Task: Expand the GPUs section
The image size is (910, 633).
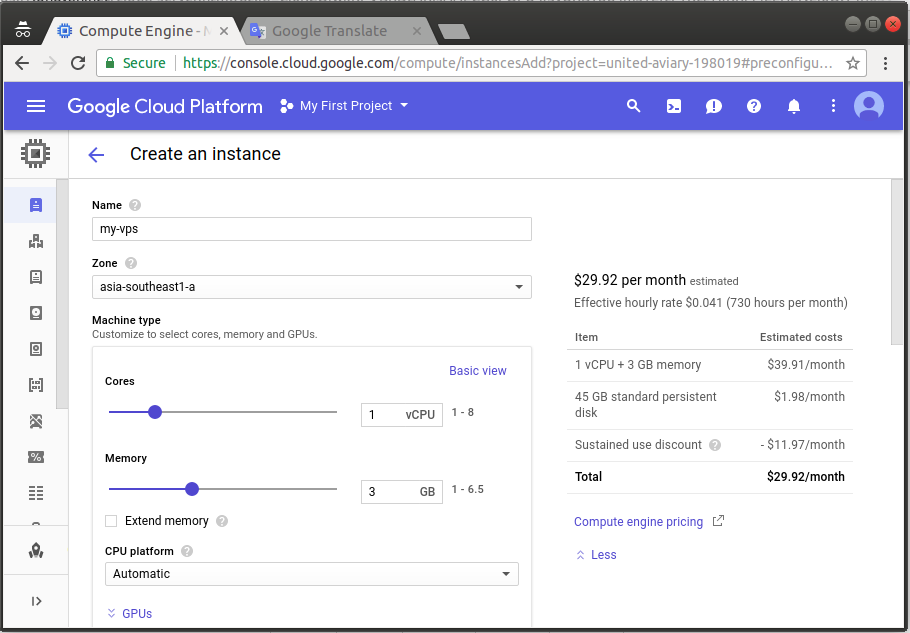Action: pyautogui.click(x=130, y=613)
